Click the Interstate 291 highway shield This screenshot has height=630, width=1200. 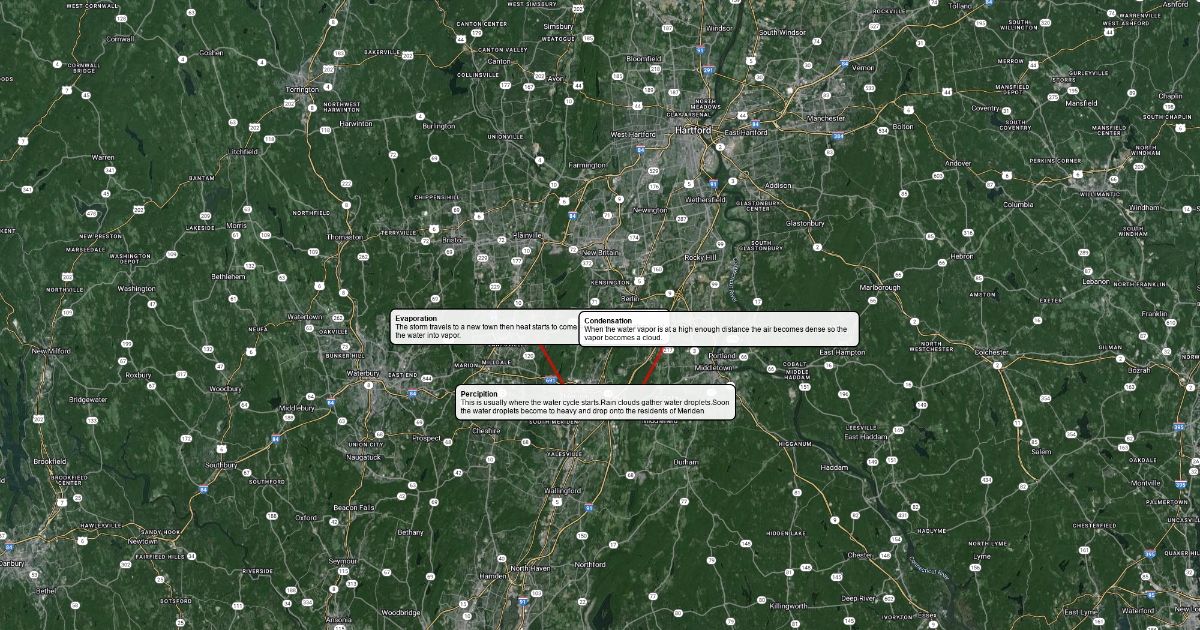709,71
